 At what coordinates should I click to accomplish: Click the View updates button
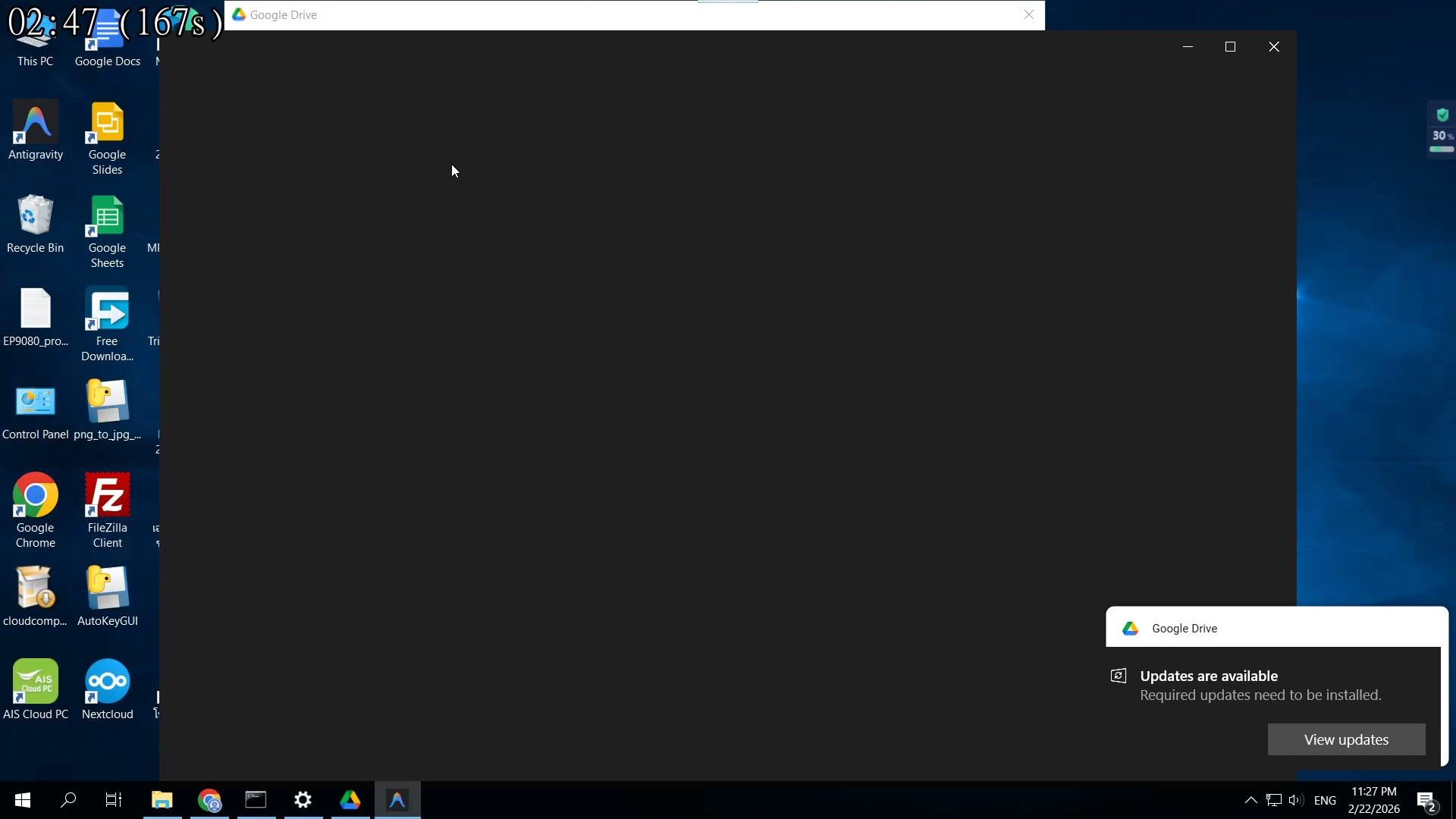tap(1345, 739)
